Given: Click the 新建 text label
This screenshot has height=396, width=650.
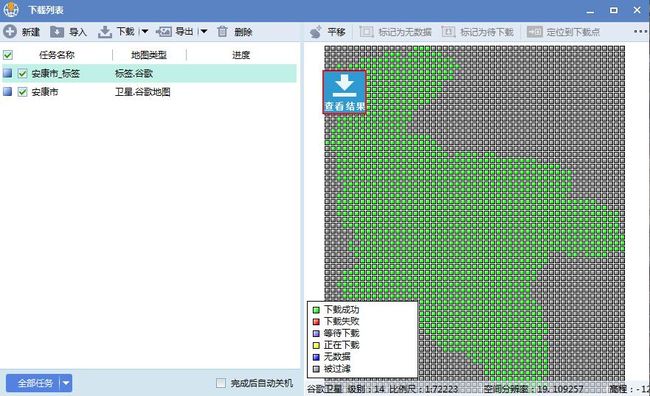Looking at the screenshot, I should pos(31,32).
